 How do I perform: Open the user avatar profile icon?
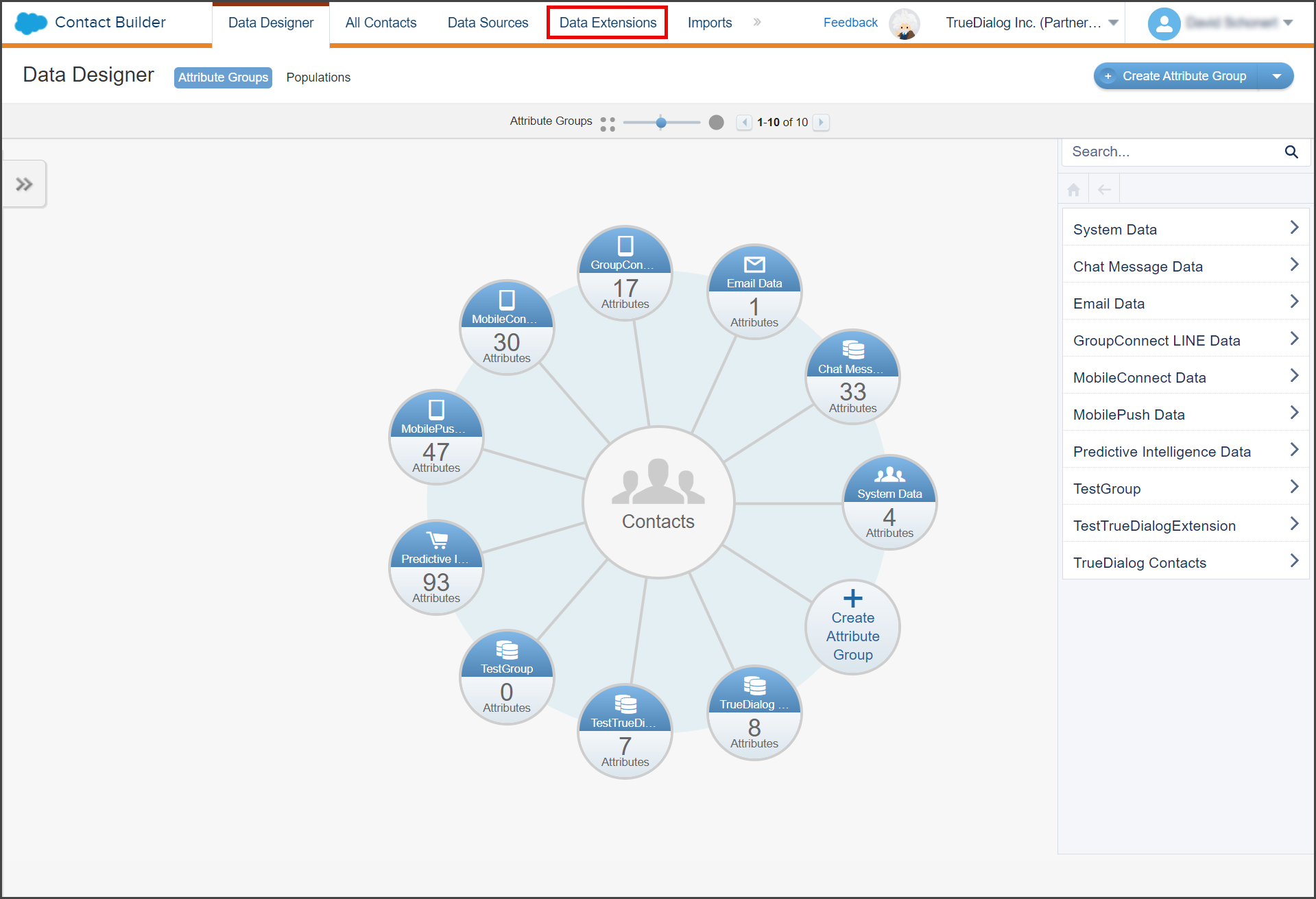tap(1164, 24)
